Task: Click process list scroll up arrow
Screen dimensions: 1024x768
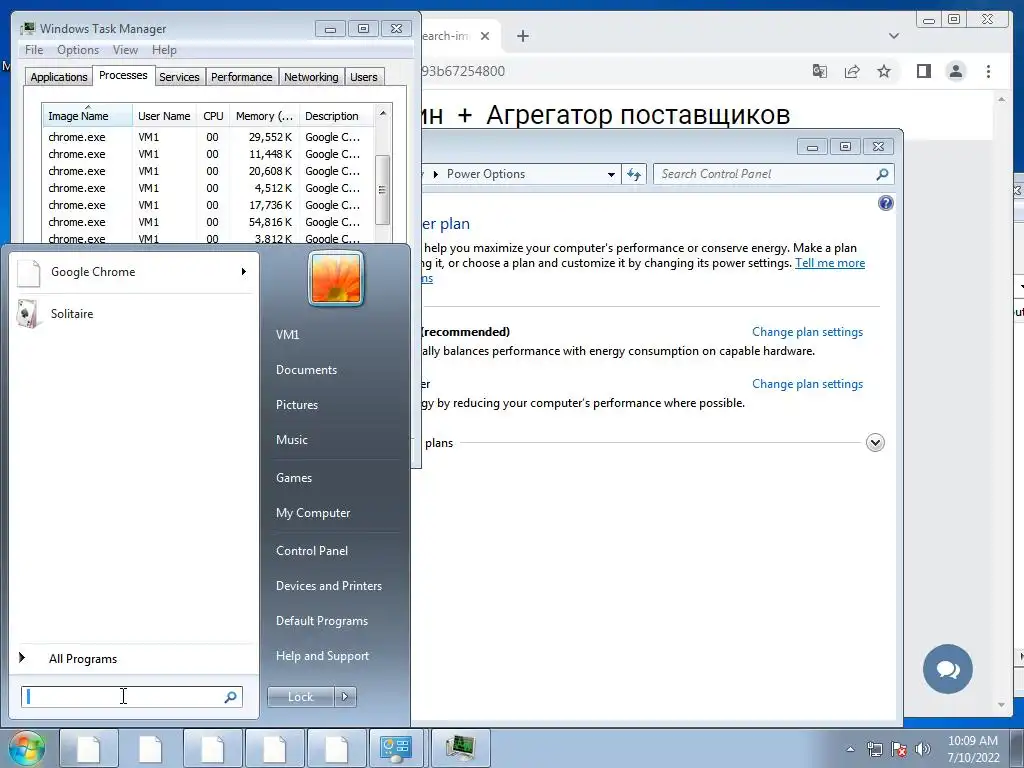Action: click(x=383, y=113)
